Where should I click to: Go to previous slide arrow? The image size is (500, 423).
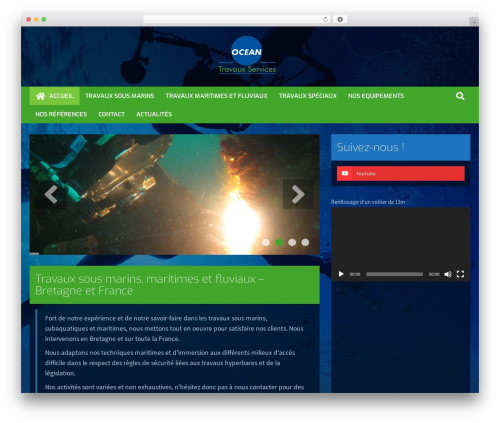[51, 194]
